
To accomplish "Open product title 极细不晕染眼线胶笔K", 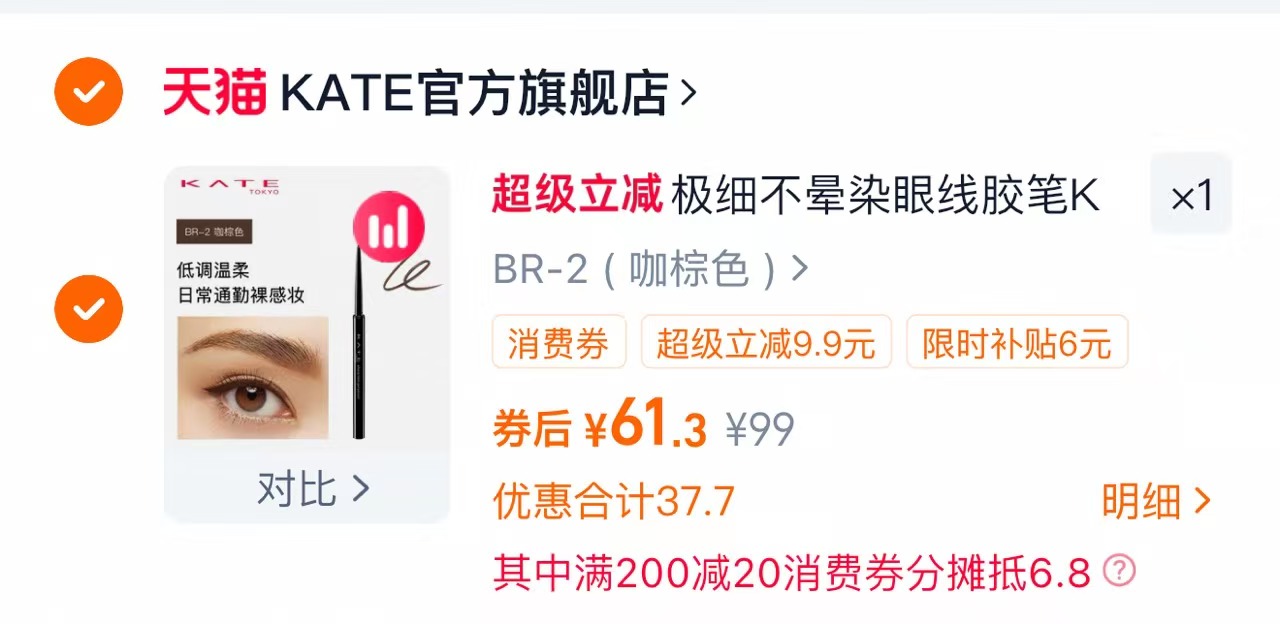I will [x=885, y=195].
